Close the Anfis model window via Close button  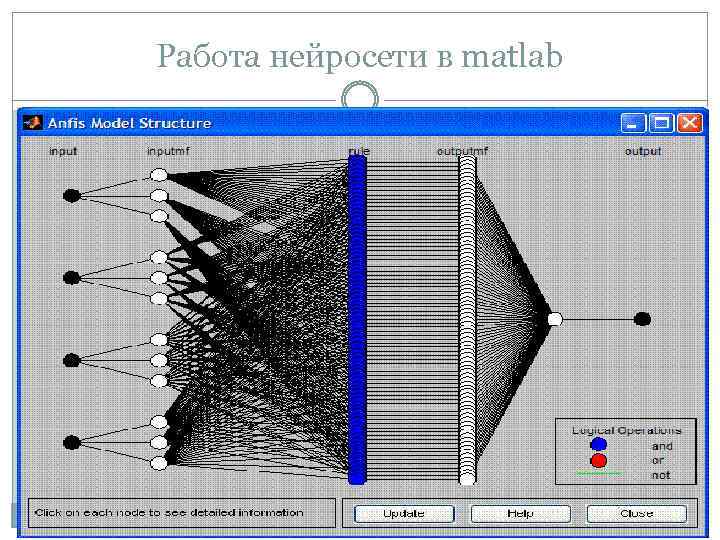point(637,513)
